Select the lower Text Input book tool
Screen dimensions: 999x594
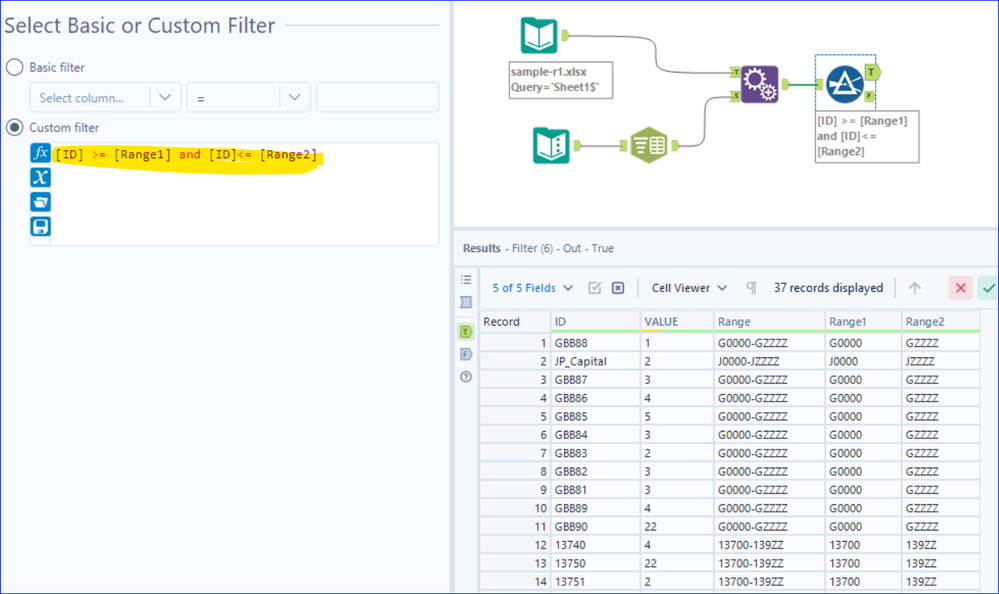tap(551, 145)
